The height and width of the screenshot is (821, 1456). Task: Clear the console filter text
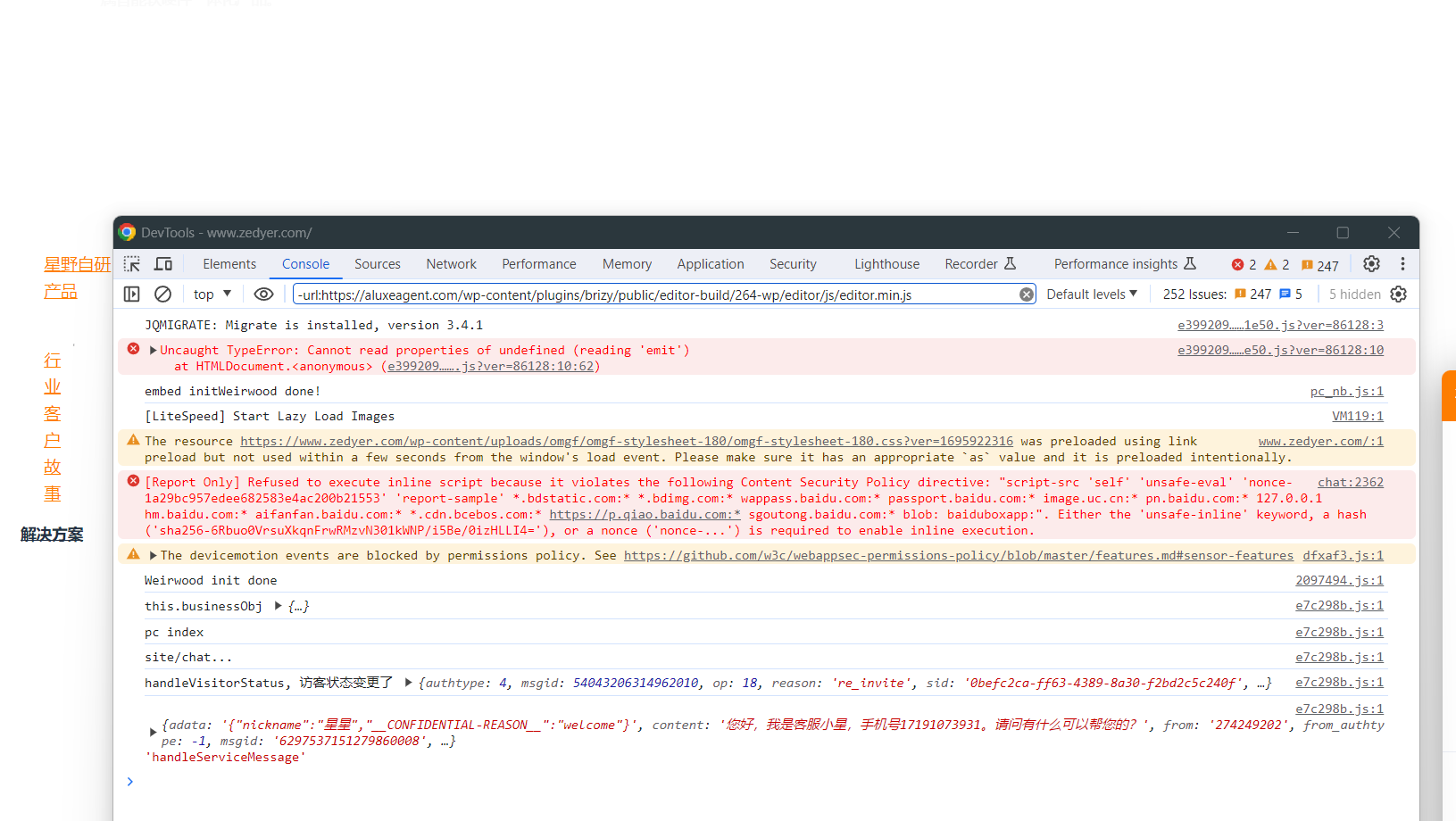tap(1027, 294)
